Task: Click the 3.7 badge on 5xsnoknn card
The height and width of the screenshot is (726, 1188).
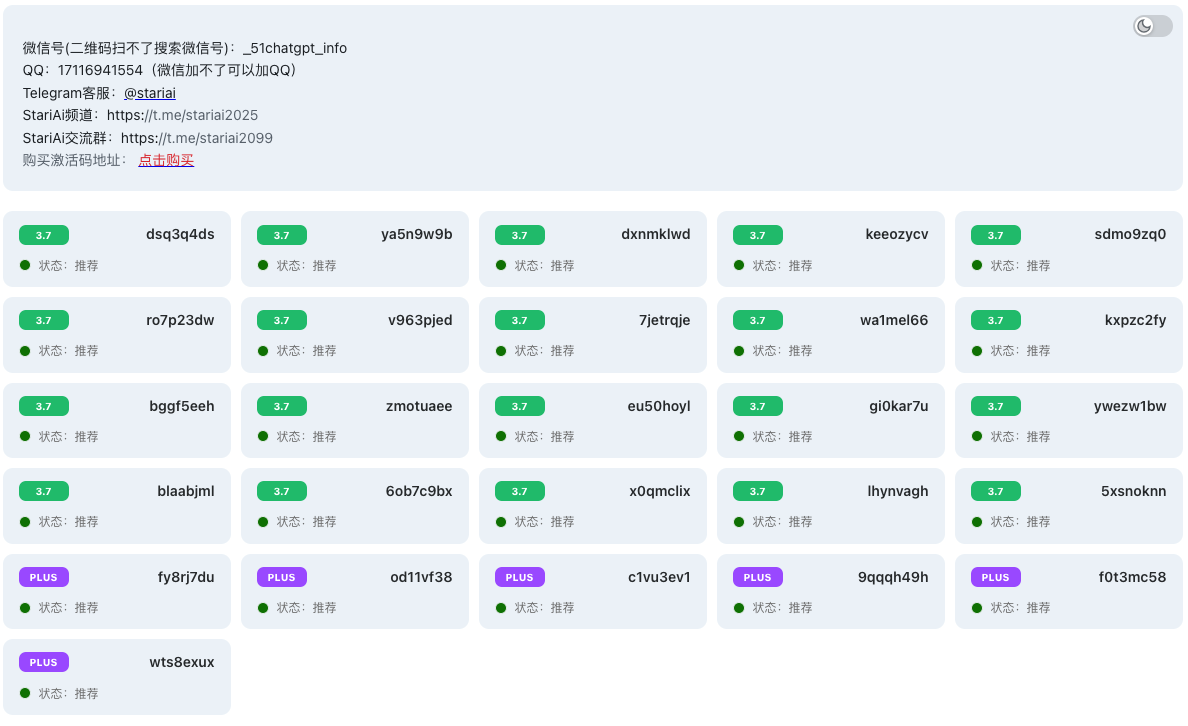Action: click(x=996, y=491)
